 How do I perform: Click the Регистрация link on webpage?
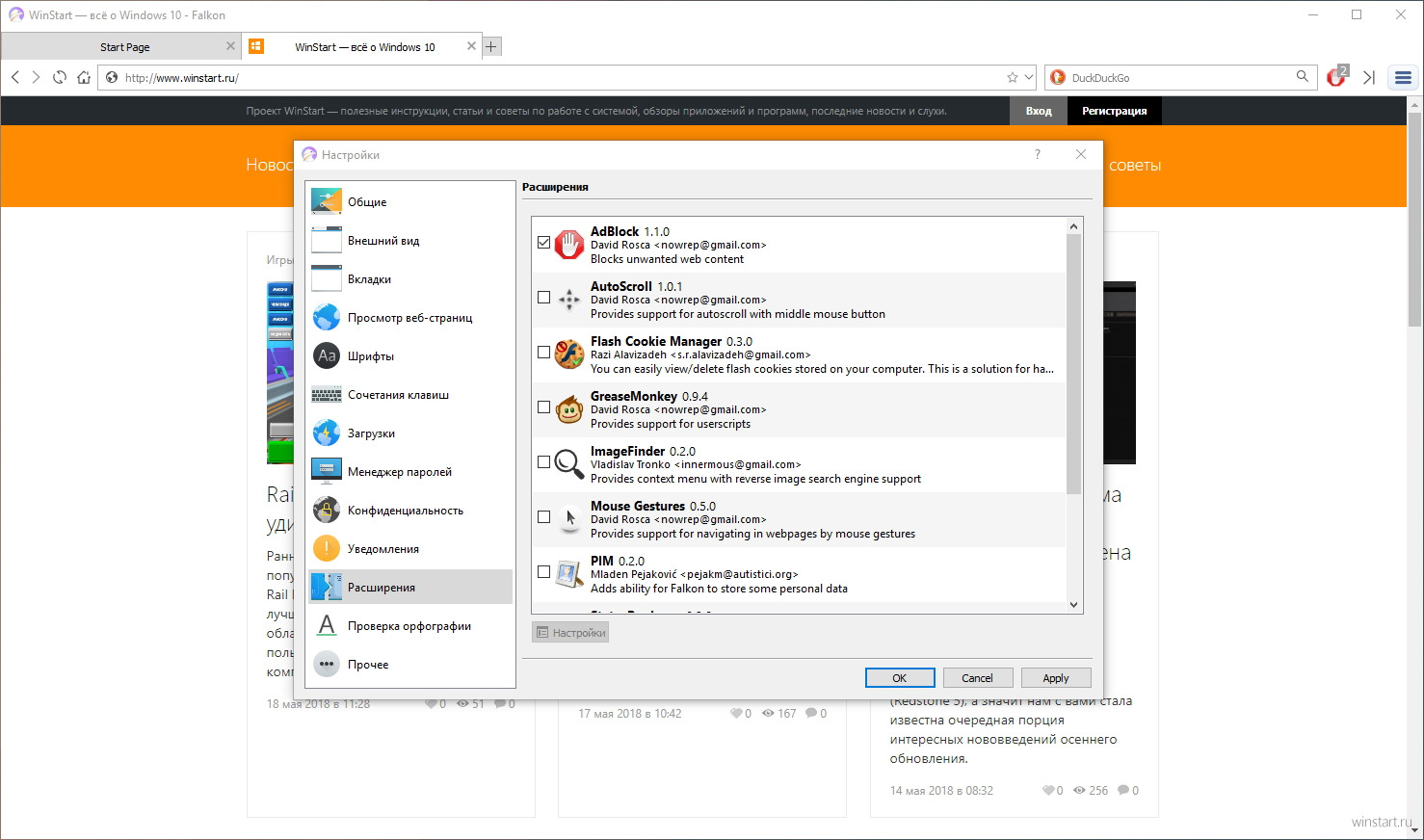click(x=1115, y=111)
